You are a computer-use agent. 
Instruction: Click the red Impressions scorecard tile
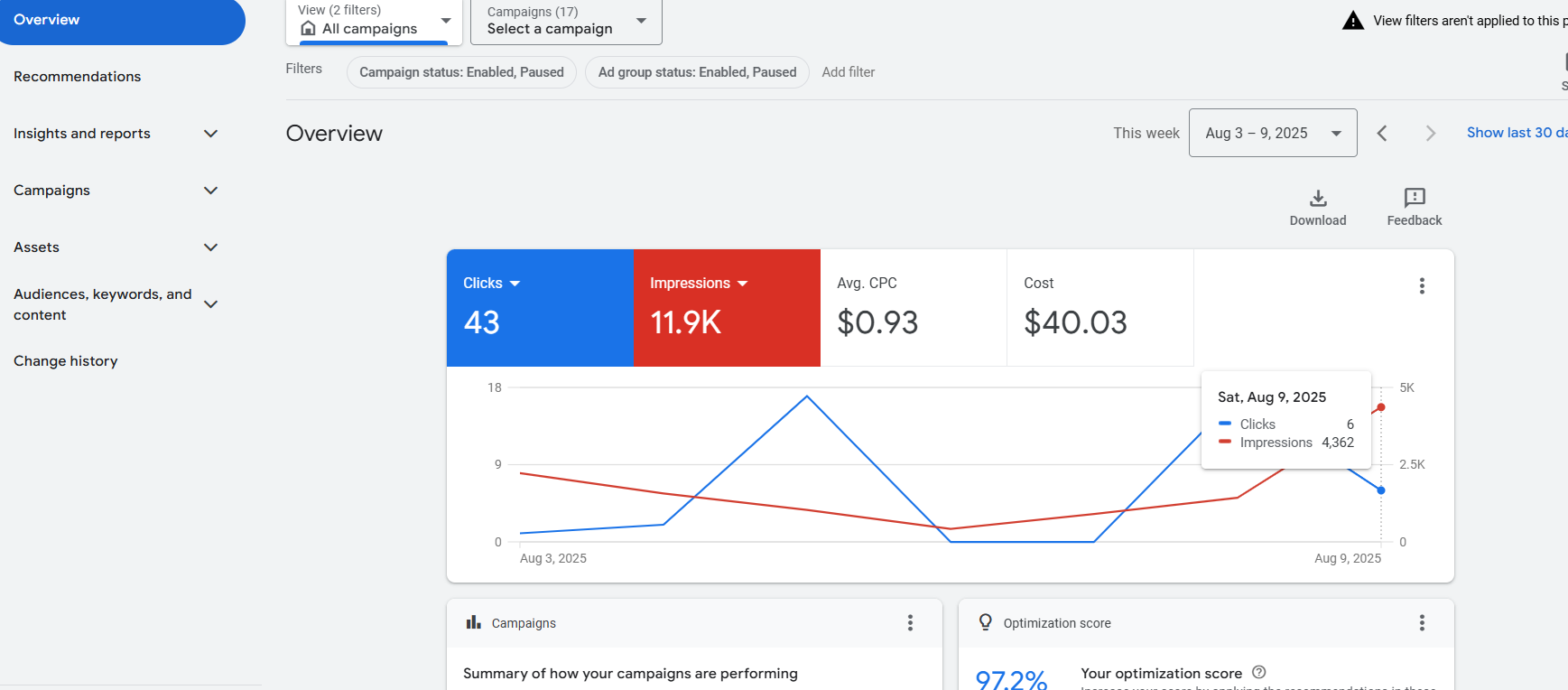727,308
